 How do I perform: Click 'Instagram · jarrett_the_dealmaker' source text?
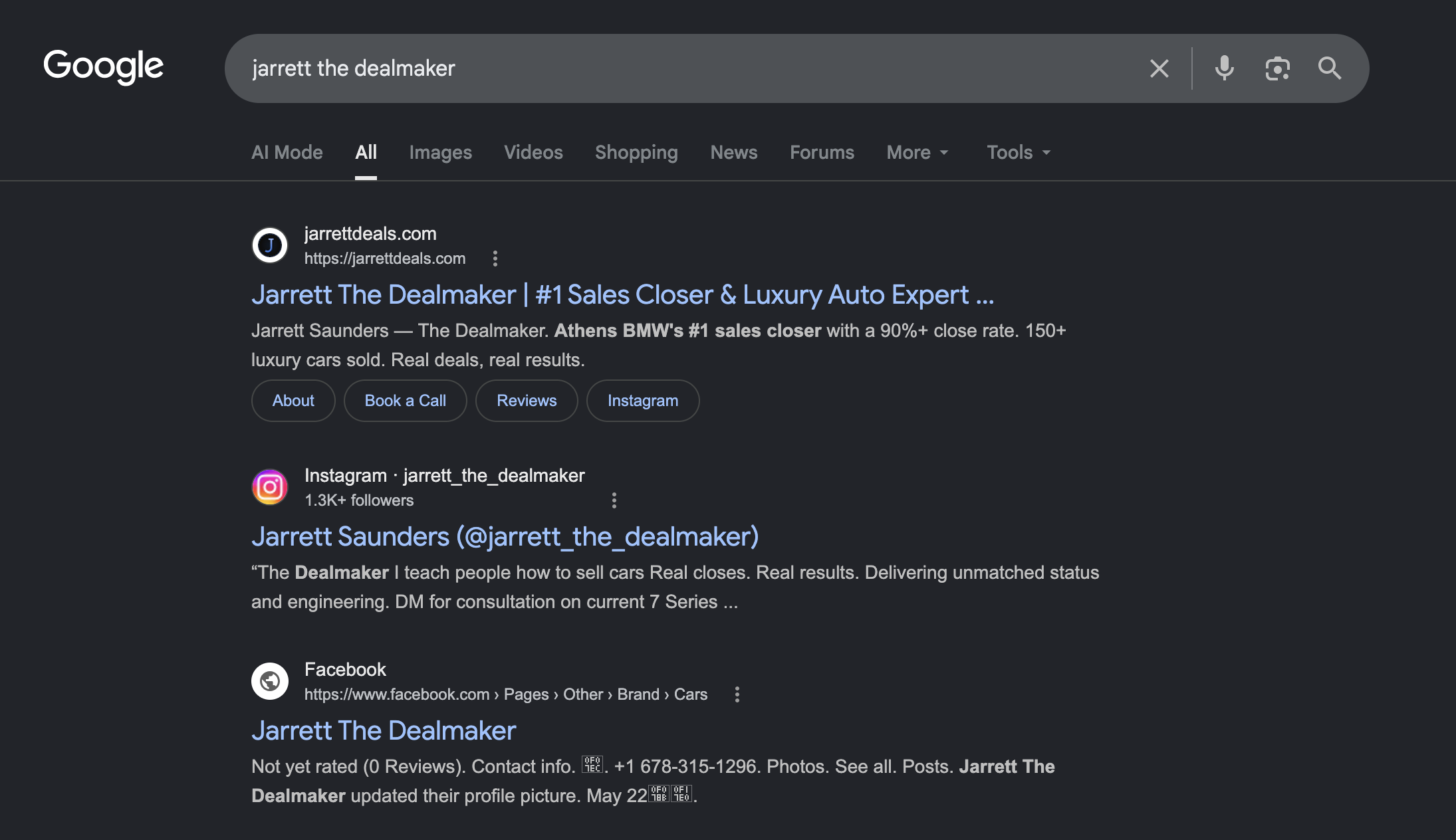click(445, 476)
